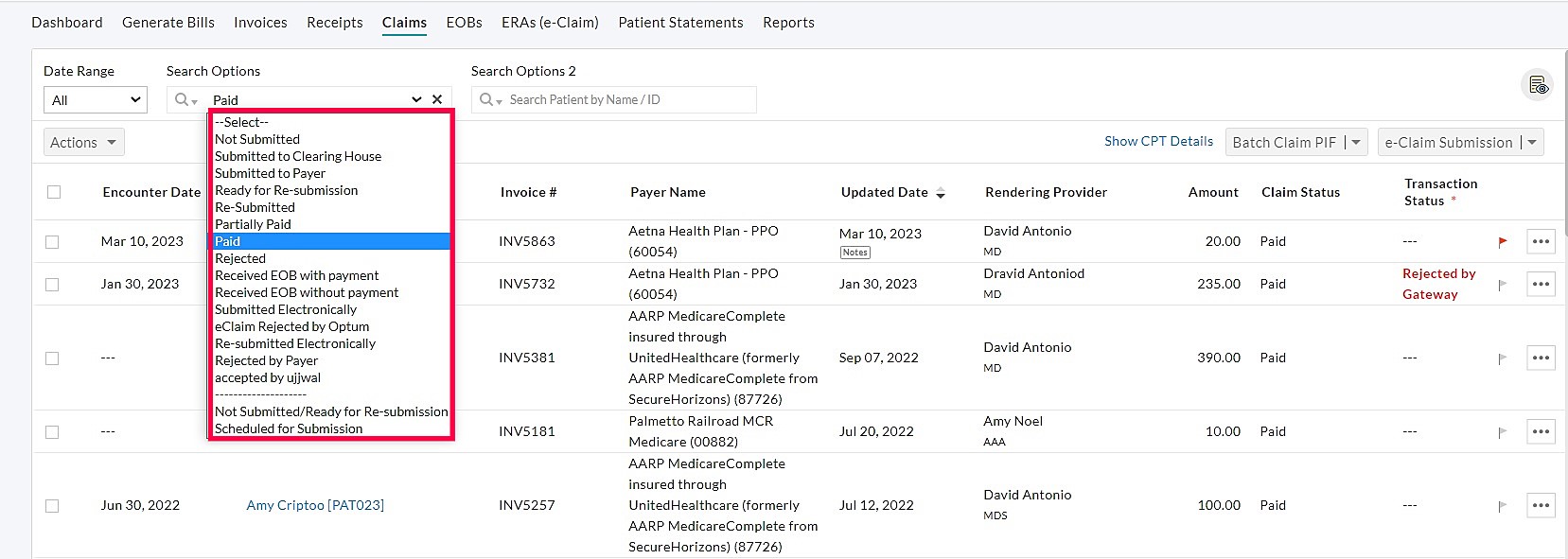Choose Rejected by Payer from the list
Image resolution: width=1568 pixels, height=559 pixels.
(x=266, y=360)
